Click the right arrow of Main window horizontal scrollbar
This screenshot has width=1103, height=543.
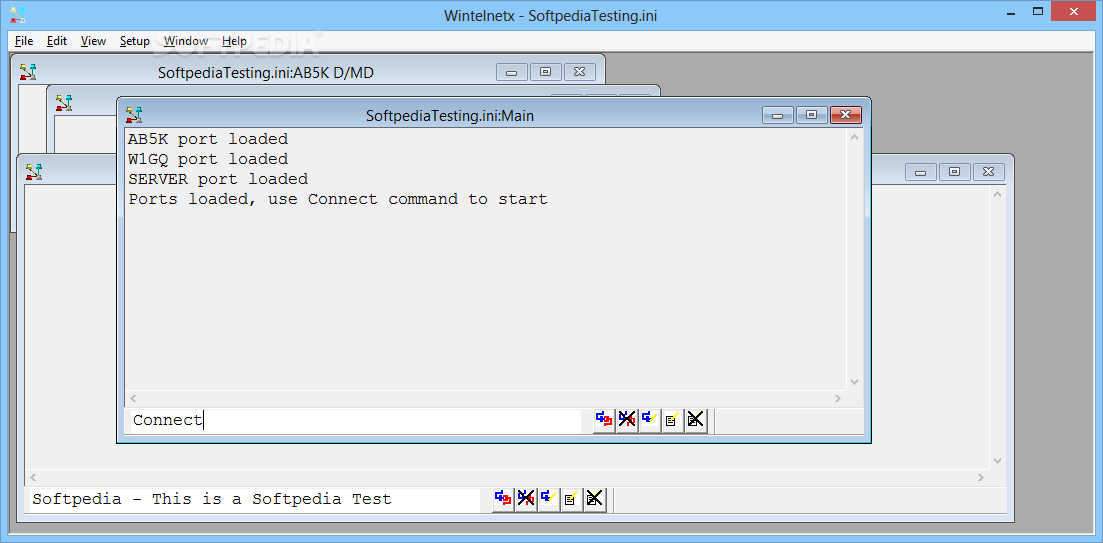coord(838,398)
